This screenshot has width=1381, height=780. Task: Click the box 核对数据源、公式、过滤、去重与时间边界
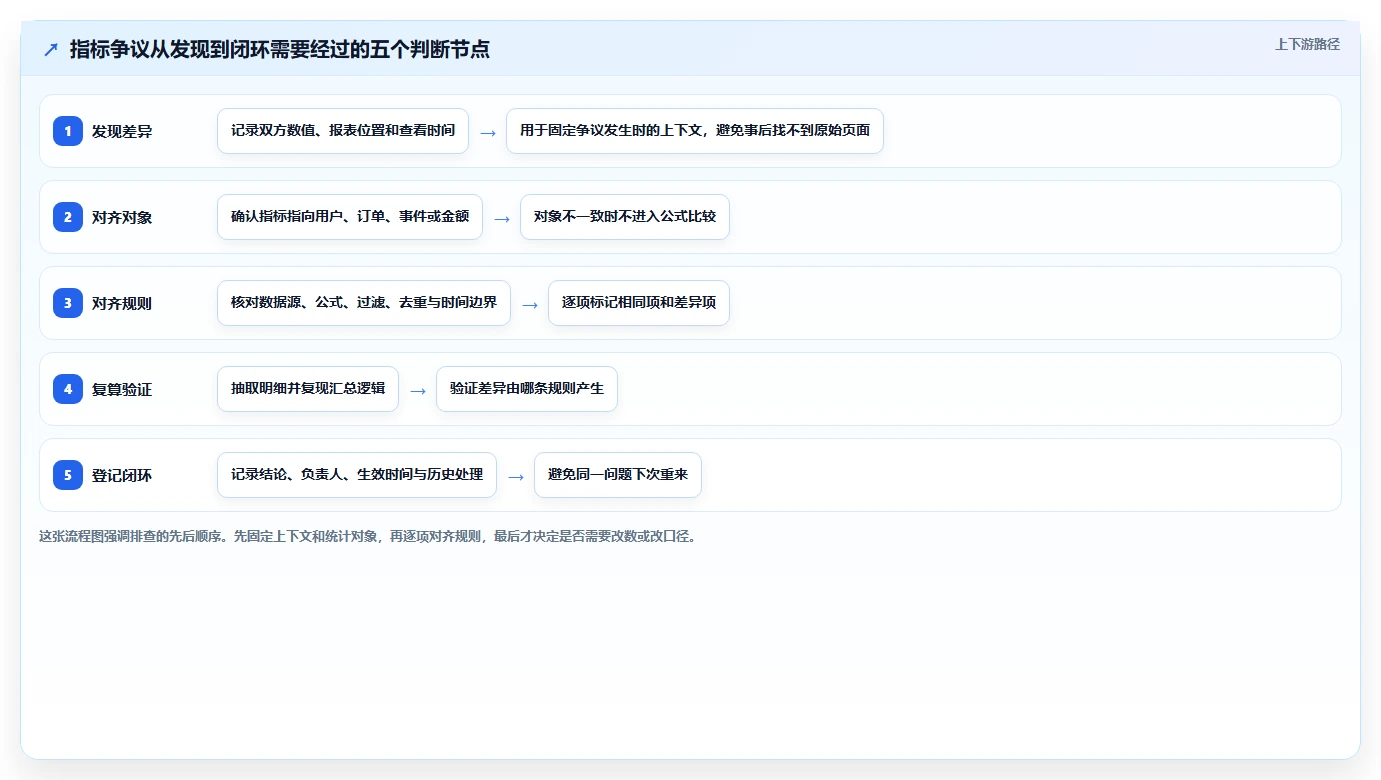coord(364,303)
